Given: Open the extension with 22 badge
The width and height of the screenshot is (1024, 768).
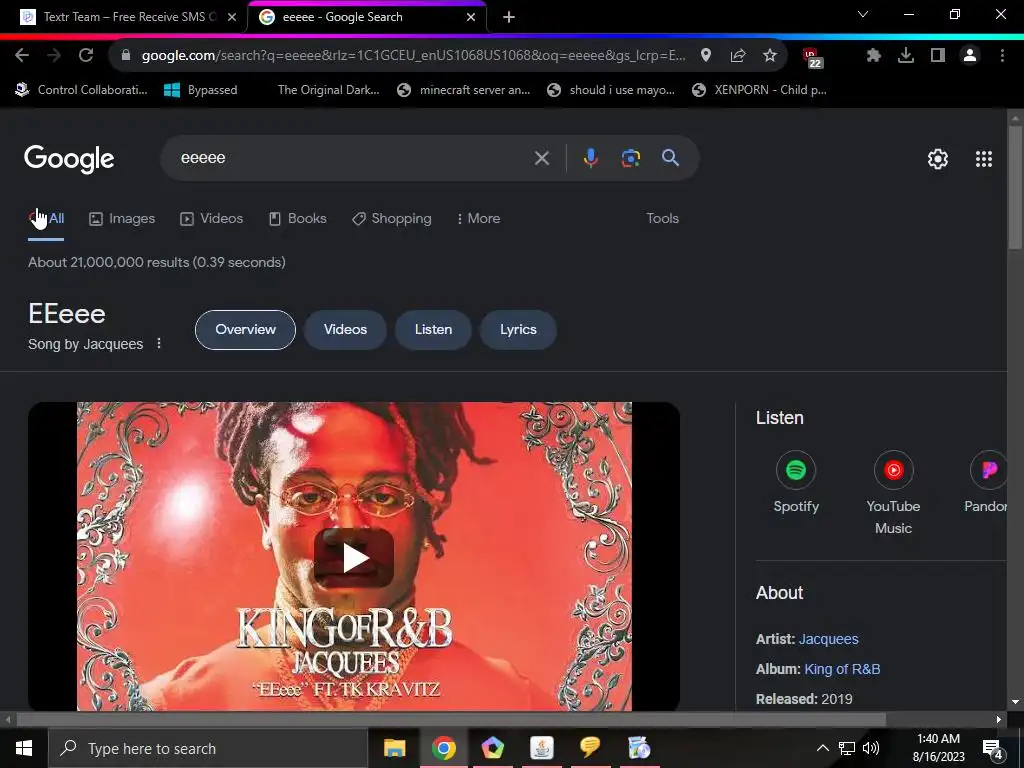Looking at the screenshot, I should (812, 57).
